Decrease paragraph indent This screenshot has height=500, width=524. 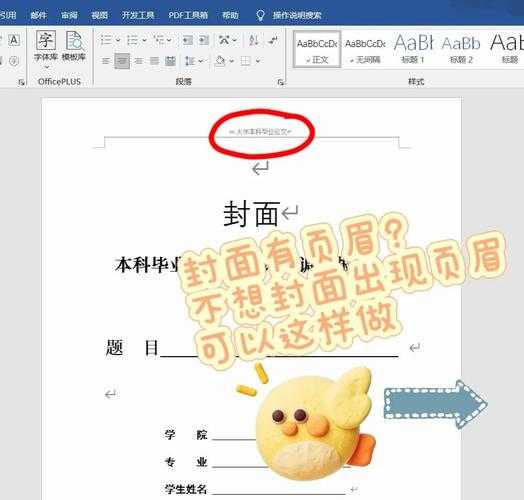click(188, 40)
